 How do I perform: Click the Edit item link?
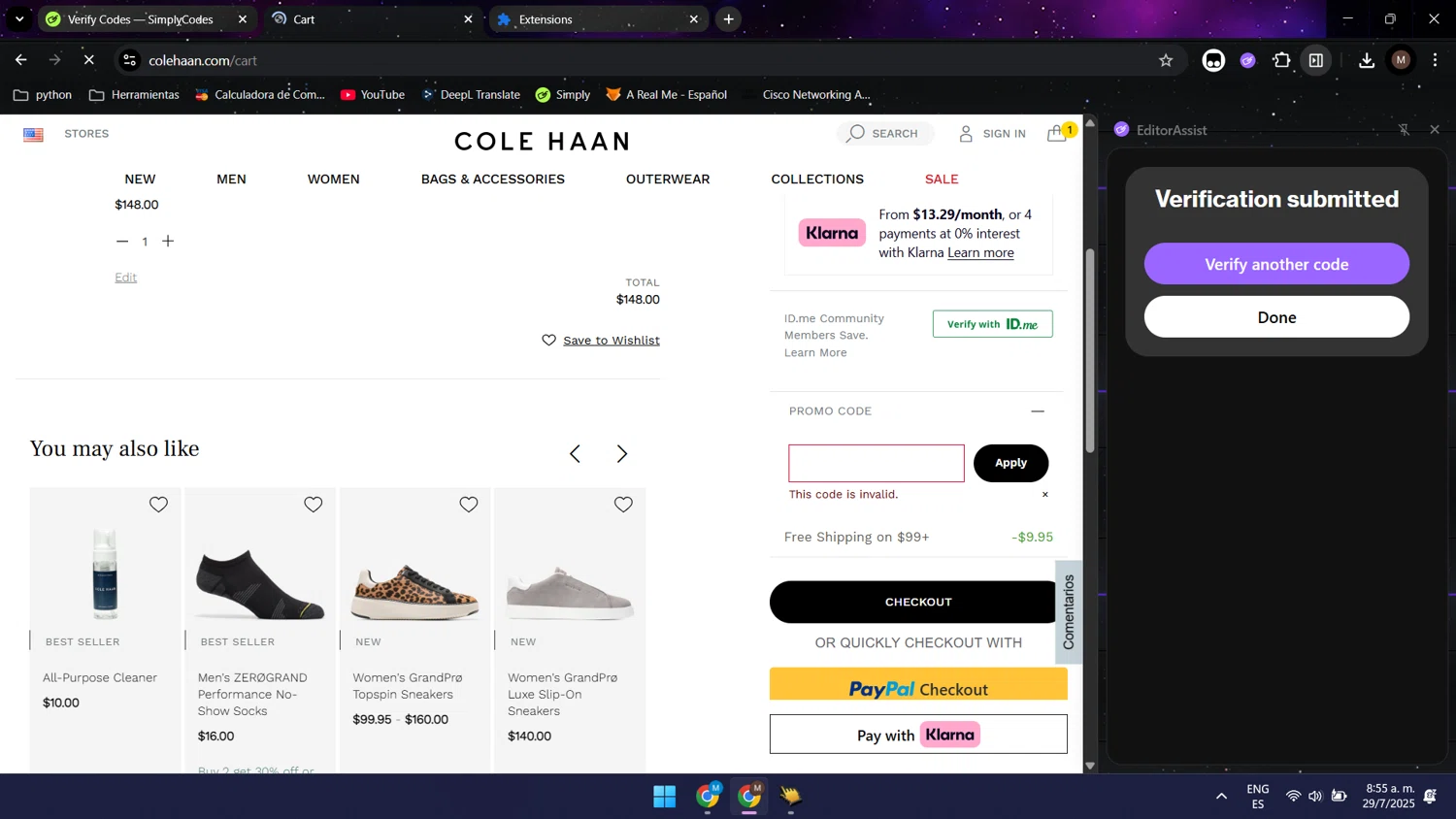126,278
